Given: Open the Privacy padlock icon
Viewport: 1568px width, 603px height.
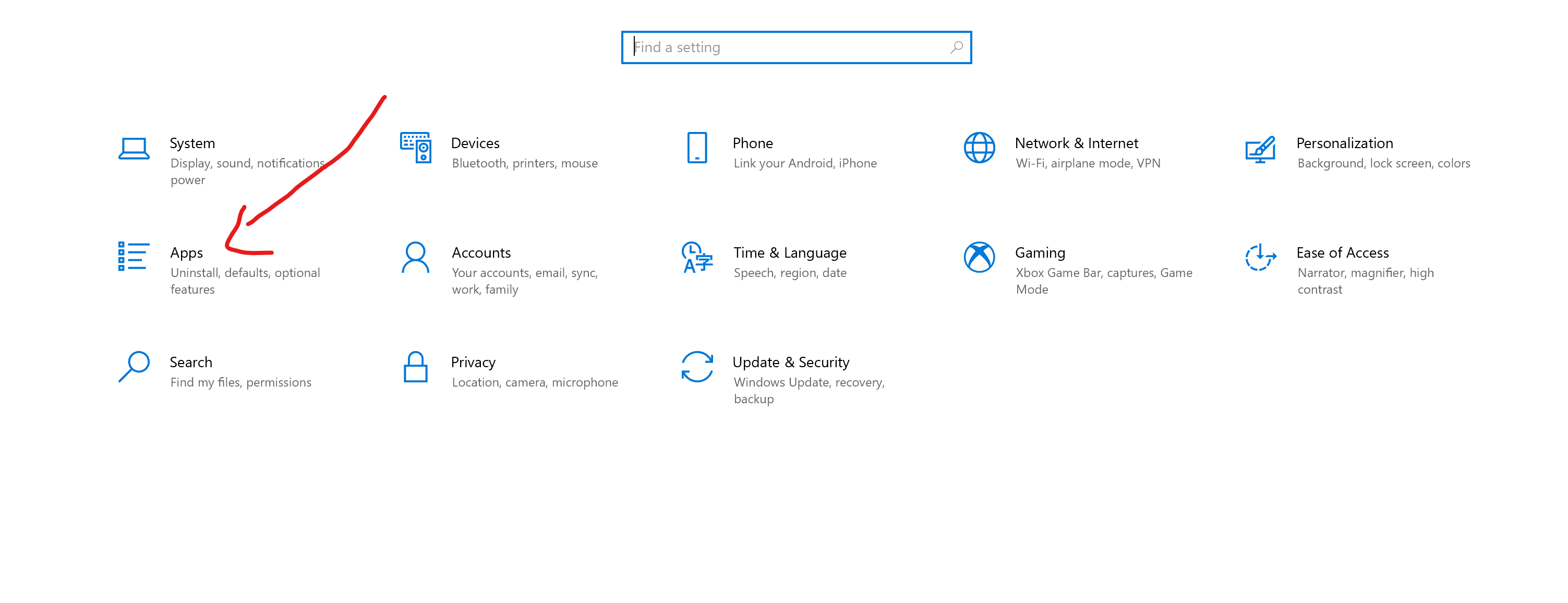Looking at the screenshot, I should coord(416,366).
